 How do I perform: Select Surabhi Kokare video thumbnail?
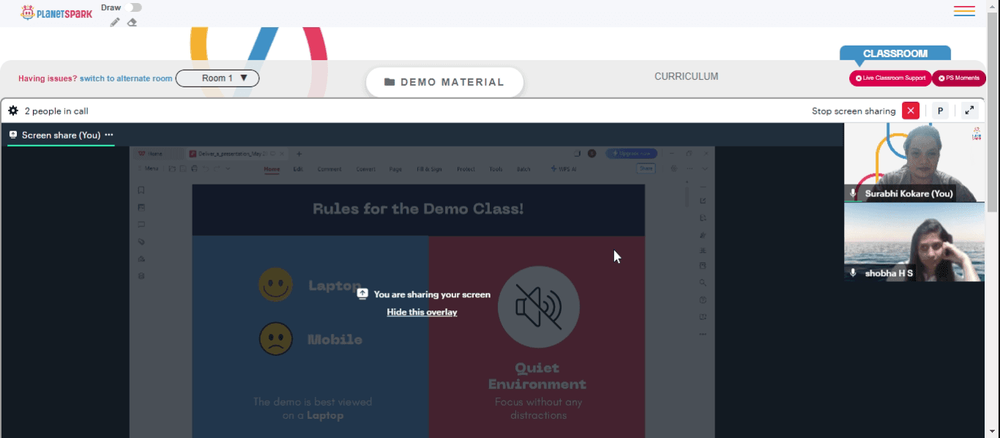pyautogui.click(x=914, y=163)
